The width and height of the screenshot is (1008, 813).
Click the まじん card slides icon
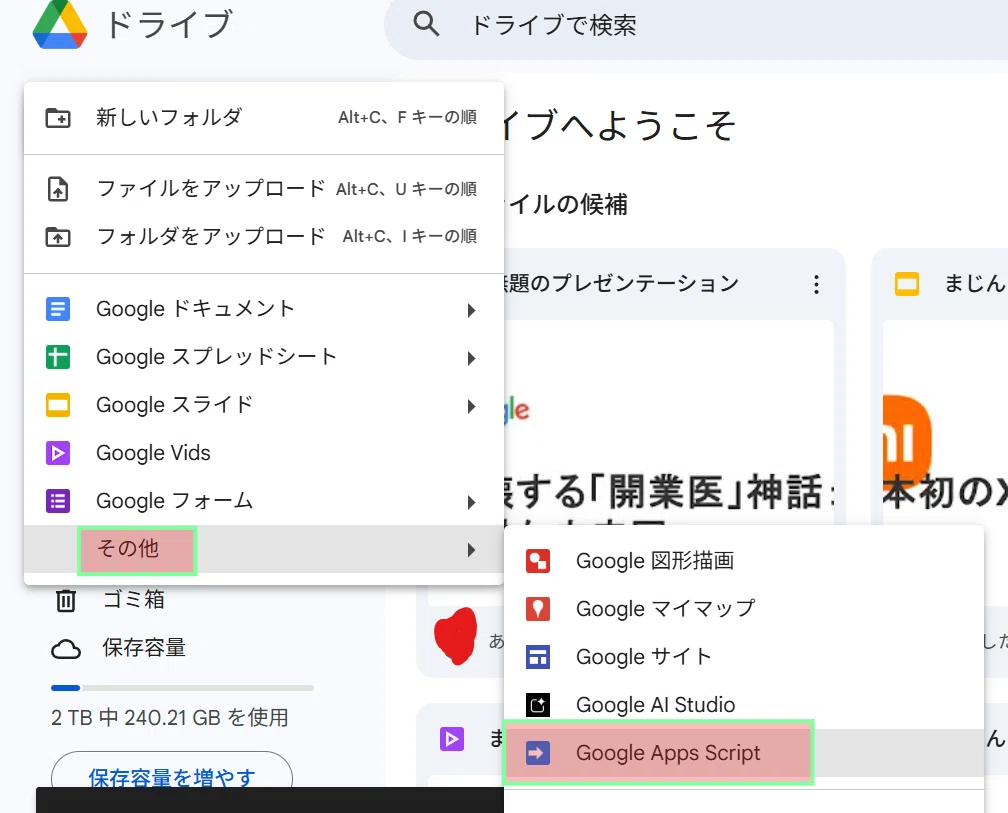(907, 284)
